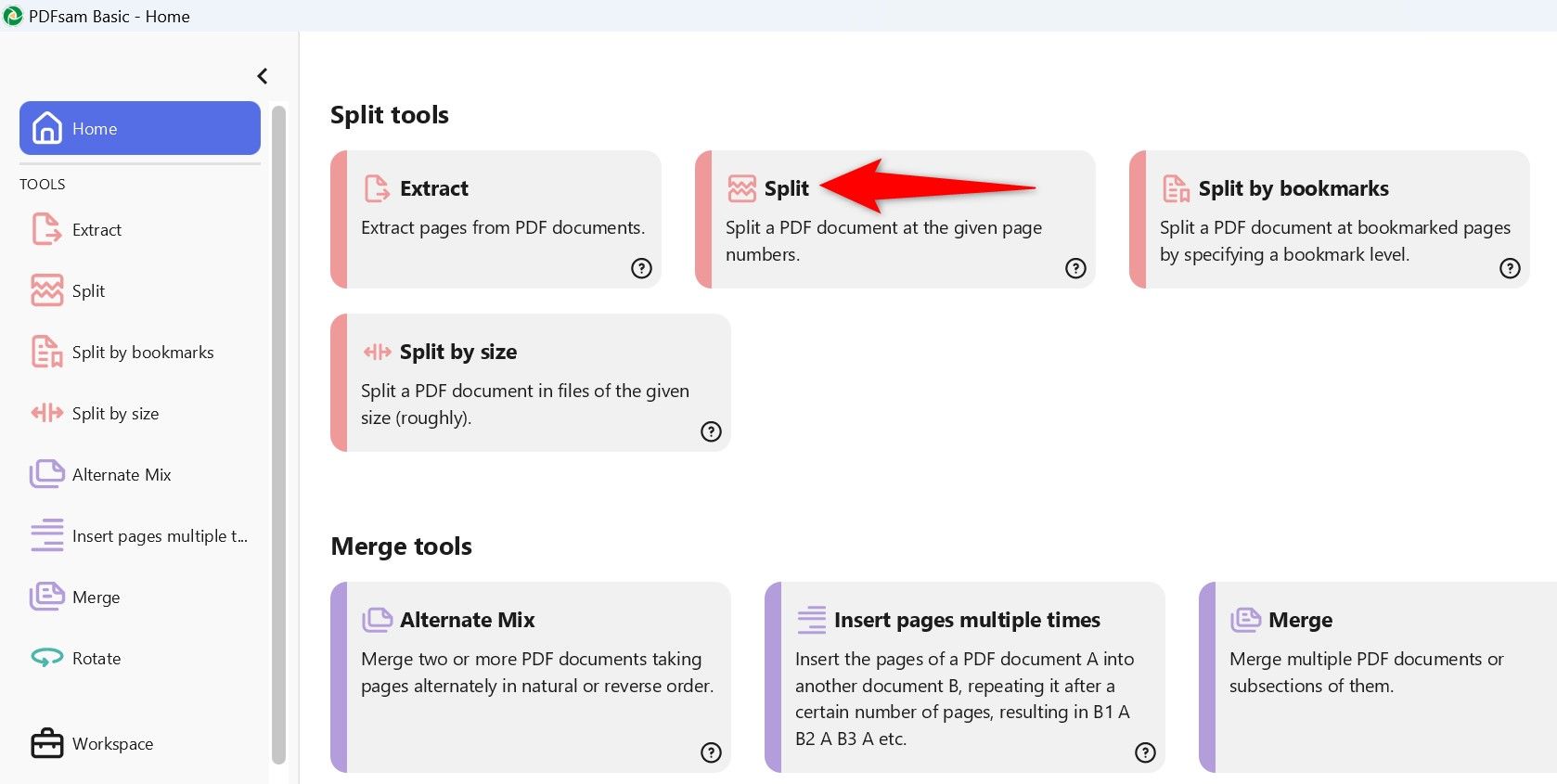Click the Insert pages multiple times sidebar icon
The image size is (1557, 784).
pyautogui.click(x=46, y=535)
